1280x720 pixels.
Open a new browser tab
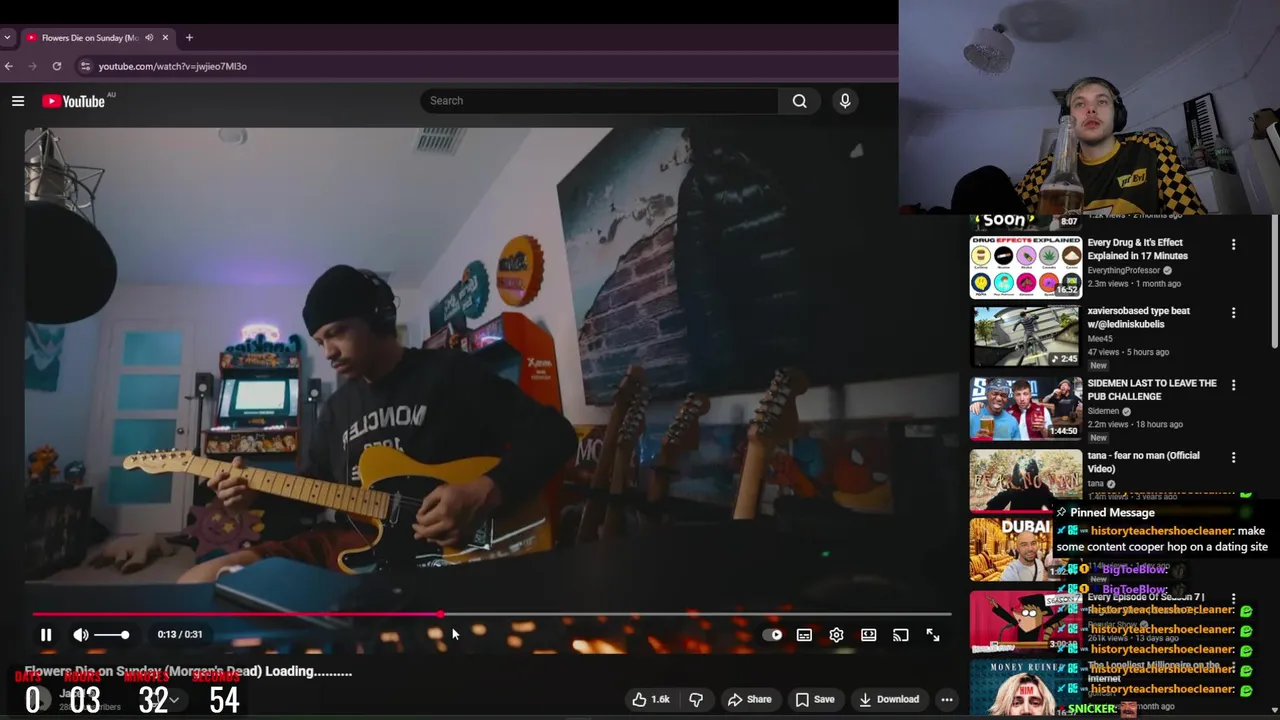[x=189, y=37]
